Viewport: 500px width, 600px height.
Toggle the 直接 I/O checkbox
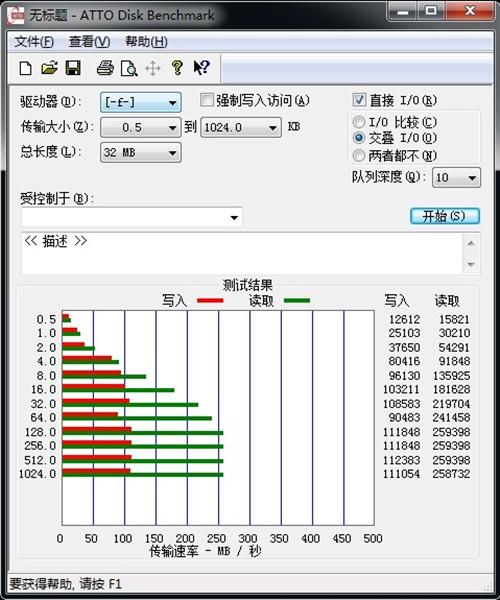pos(359,100)
